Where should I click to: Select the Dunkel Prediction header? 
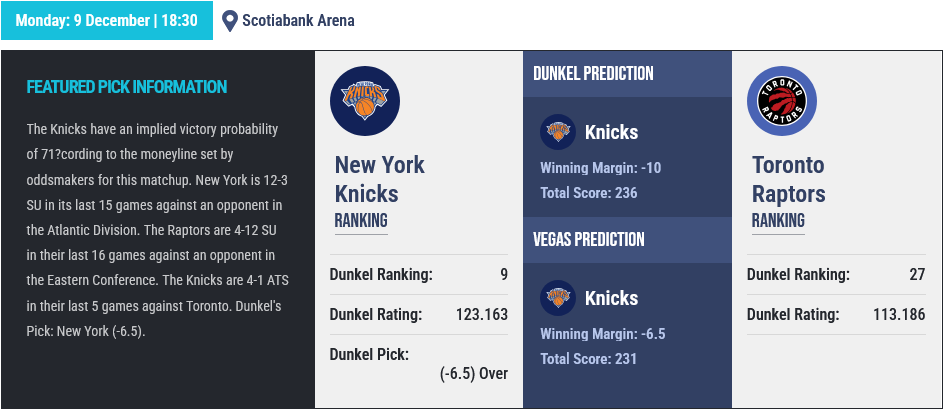[x=593, y=74]
